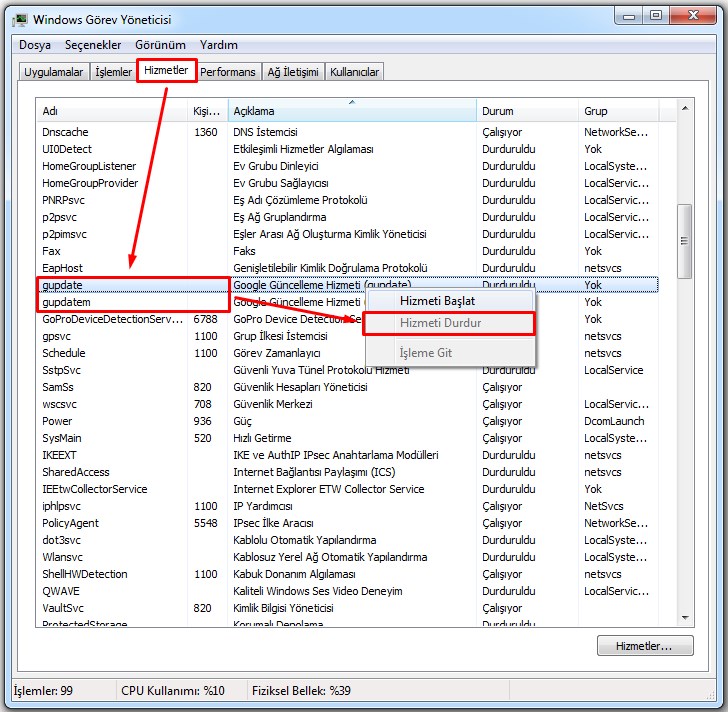Screen dimensions: 728x712
Task: Open the Seçenekler menu
Action: pyautogui.click(x=93, y=45)
